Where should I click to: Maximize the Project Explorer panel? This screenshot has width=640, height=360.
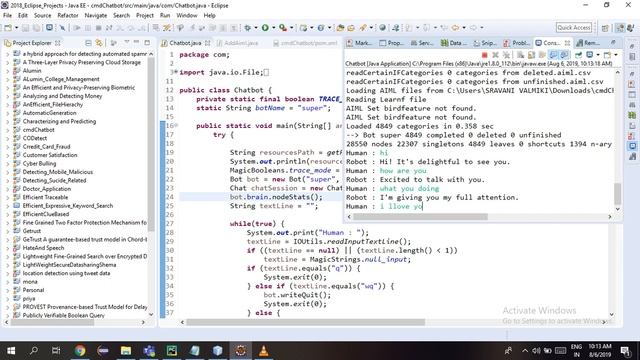(x=147, y=42)
